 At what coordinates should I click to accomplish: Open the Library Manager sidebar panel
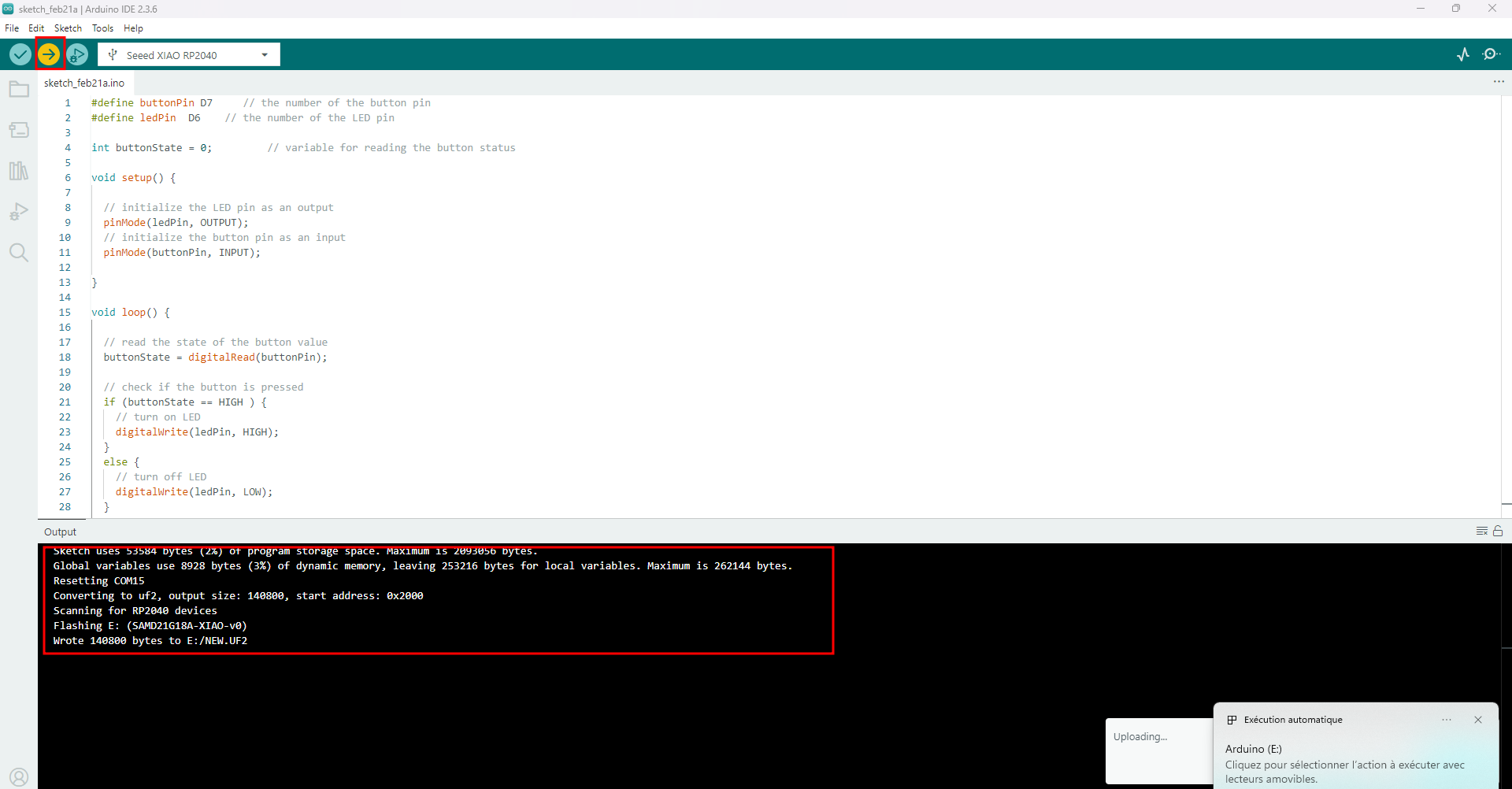pos(19,171)
